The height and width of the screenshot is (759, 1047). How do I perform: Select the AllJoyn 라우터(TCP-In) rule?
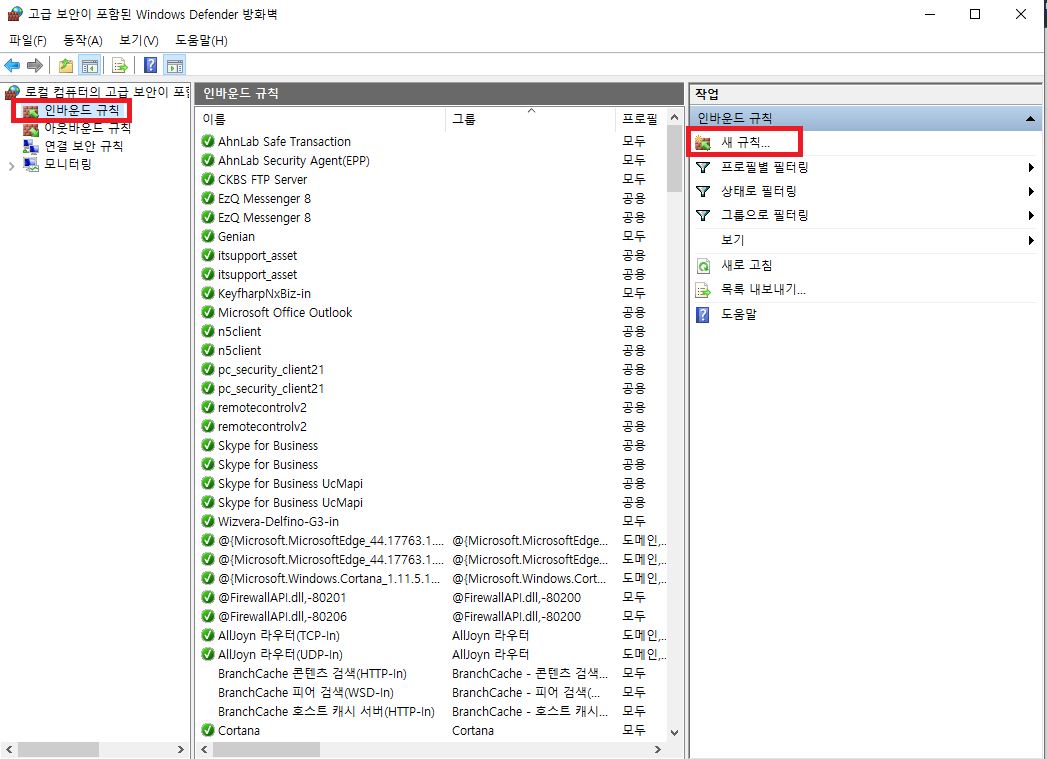[x=279, y=635]
